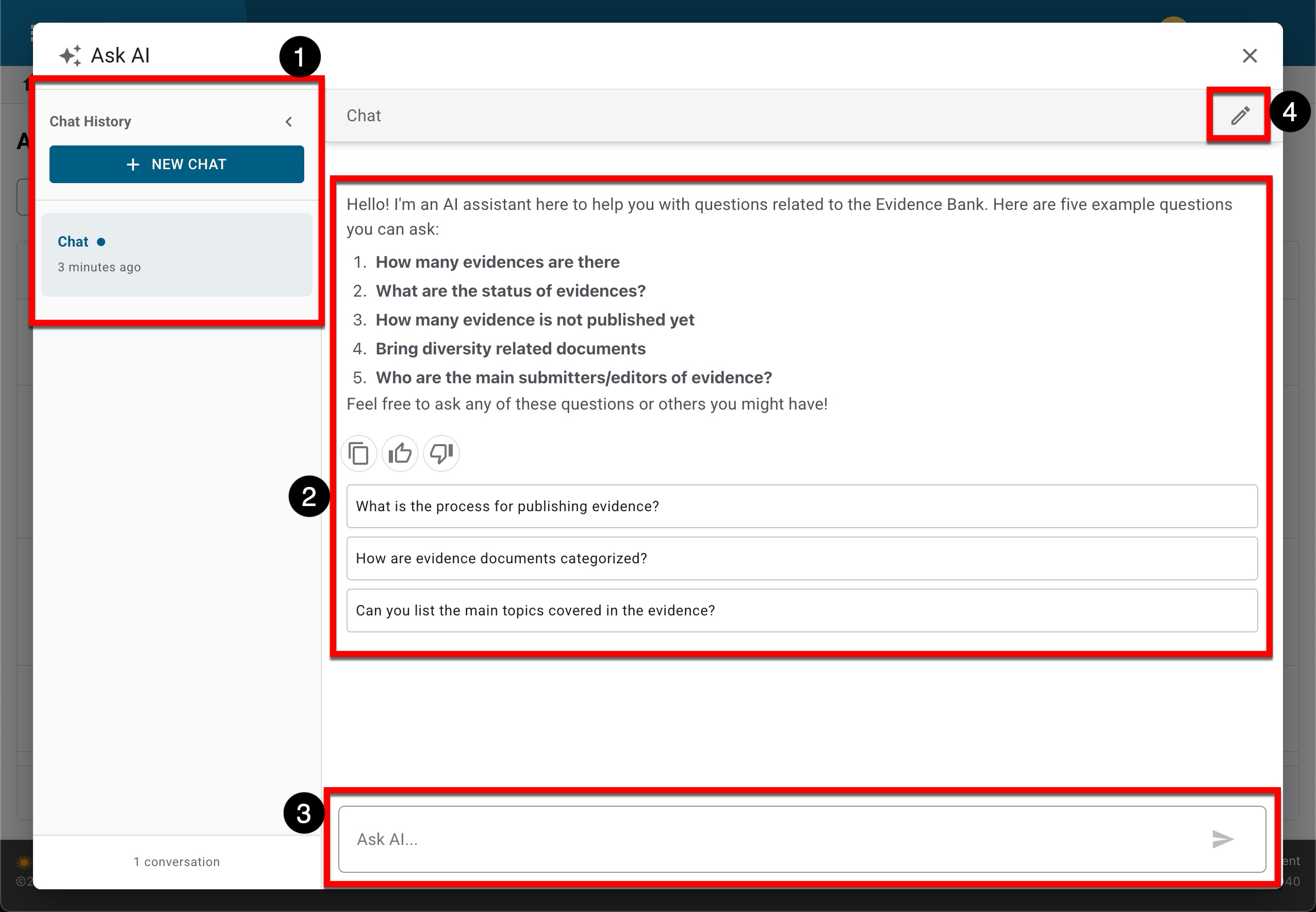Start a new chat conversation

(176, 165)
